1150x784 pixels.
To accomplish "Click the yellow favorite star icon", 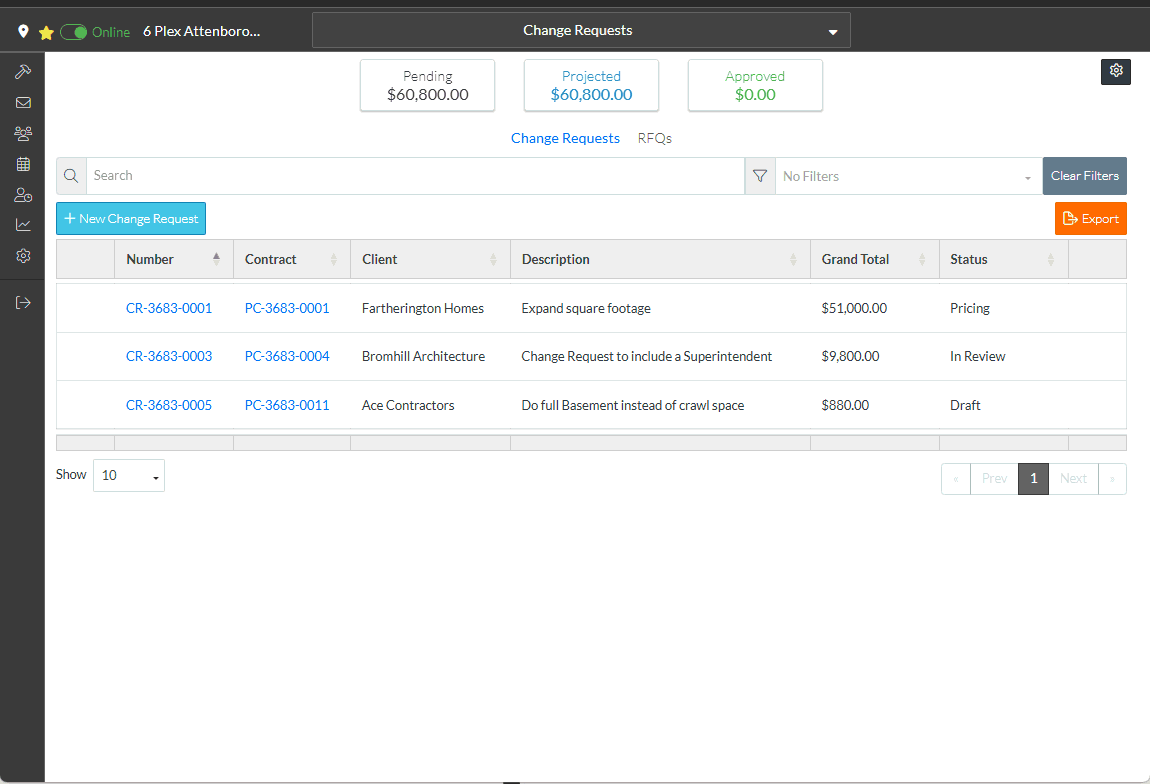I will click(46, 32).
